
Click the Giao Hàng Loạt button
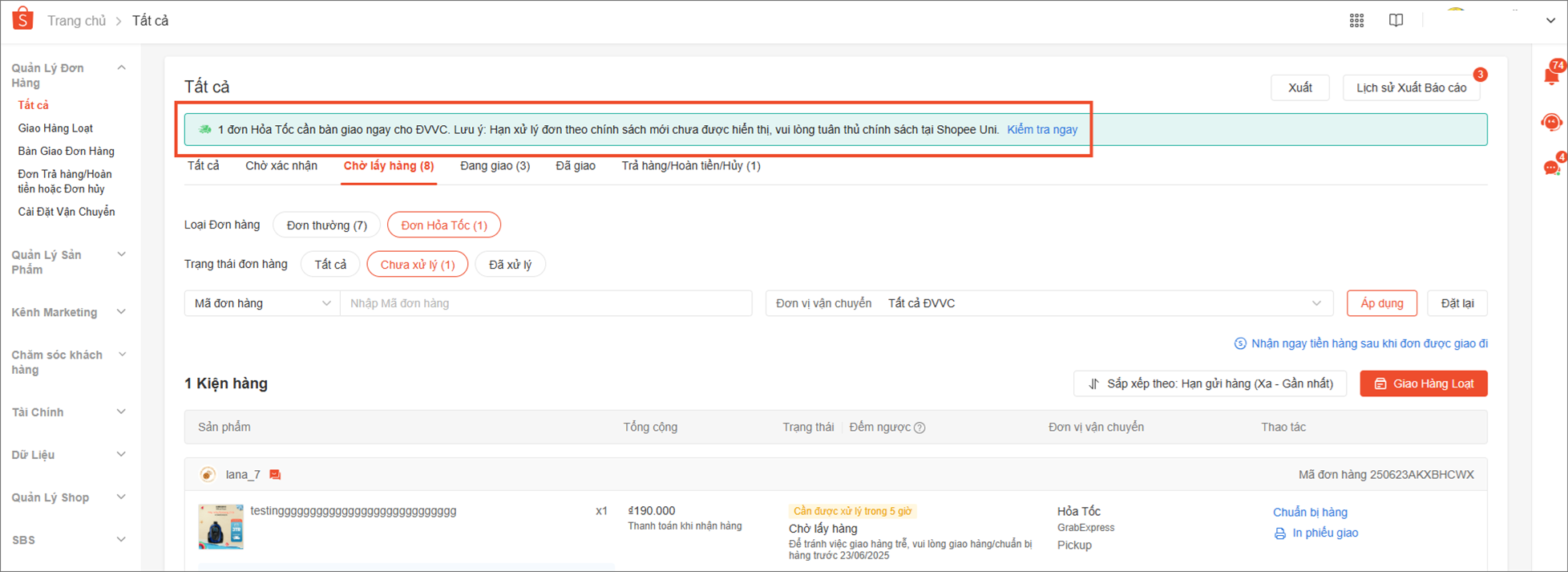click(1423, 383)
